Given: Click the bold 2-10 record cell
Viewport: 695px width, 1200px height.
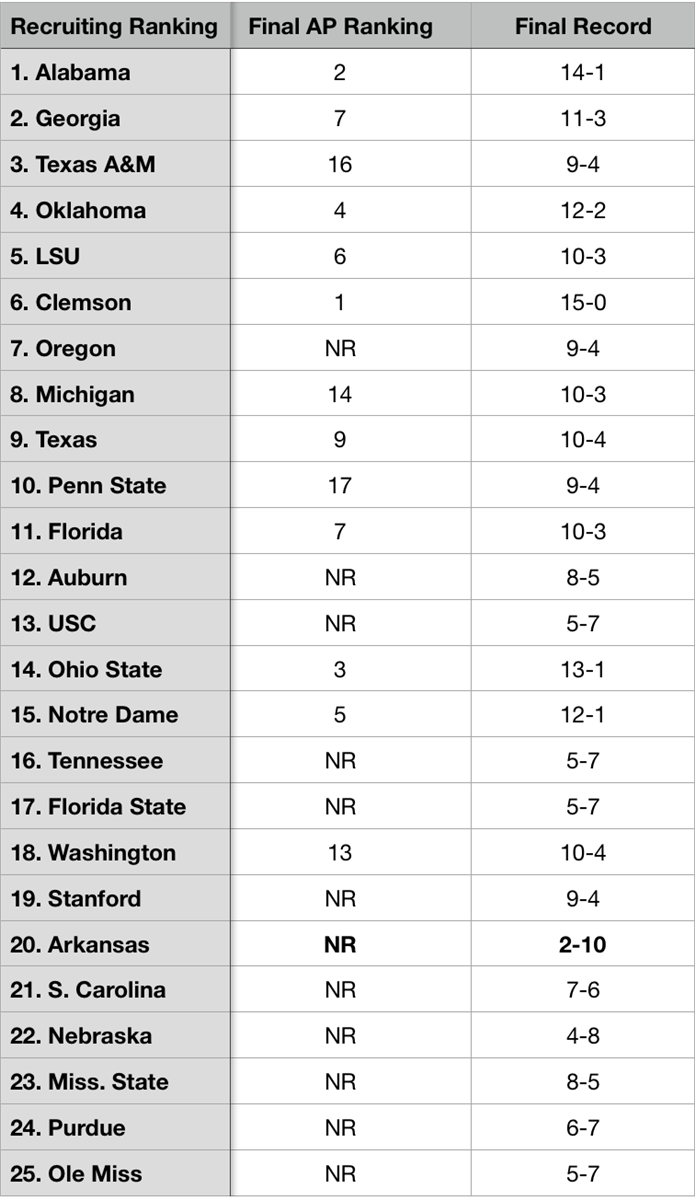Looking at the screenshot, I should (x=583, y=945).
